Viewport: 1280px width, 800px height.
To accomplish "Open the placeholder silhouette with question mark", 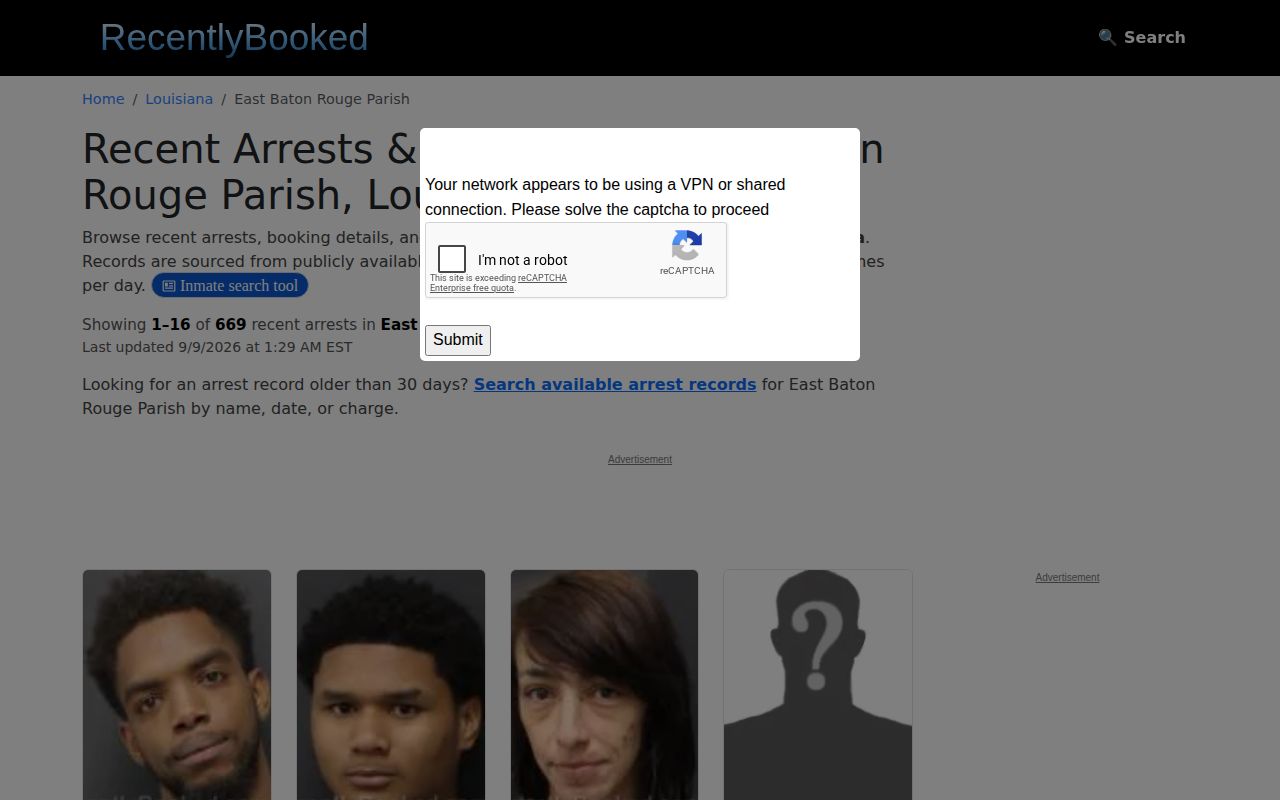I will coord(818,685).
